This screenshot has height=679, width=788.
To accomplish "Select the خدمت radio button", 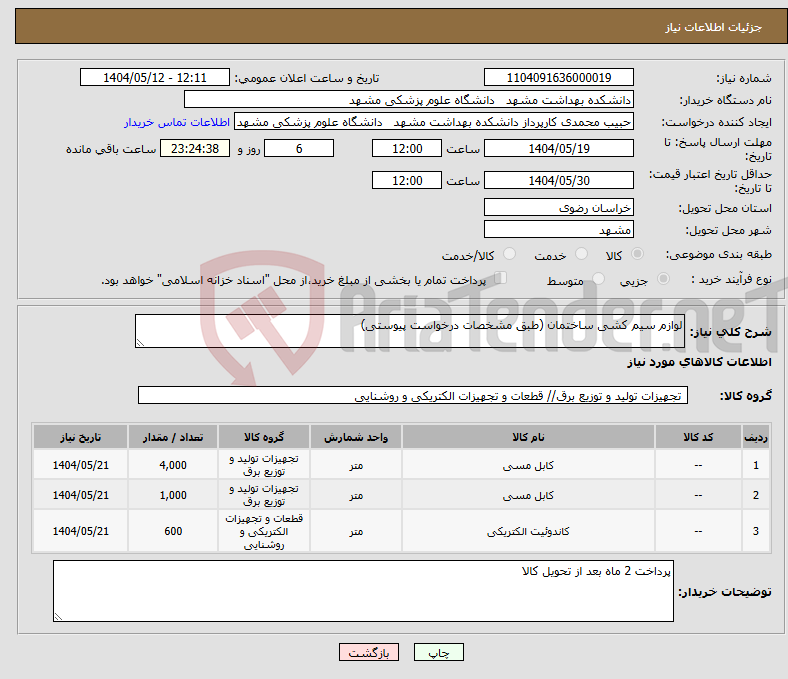I will coord(581,254).
